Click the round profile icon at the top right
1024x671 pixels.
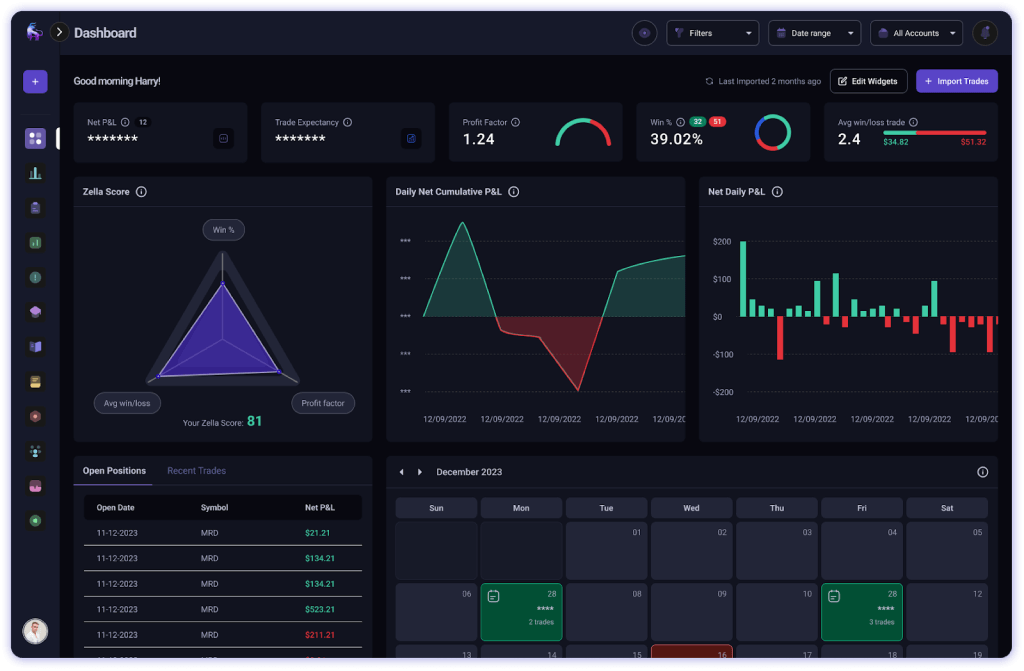(x=984, y=33)
